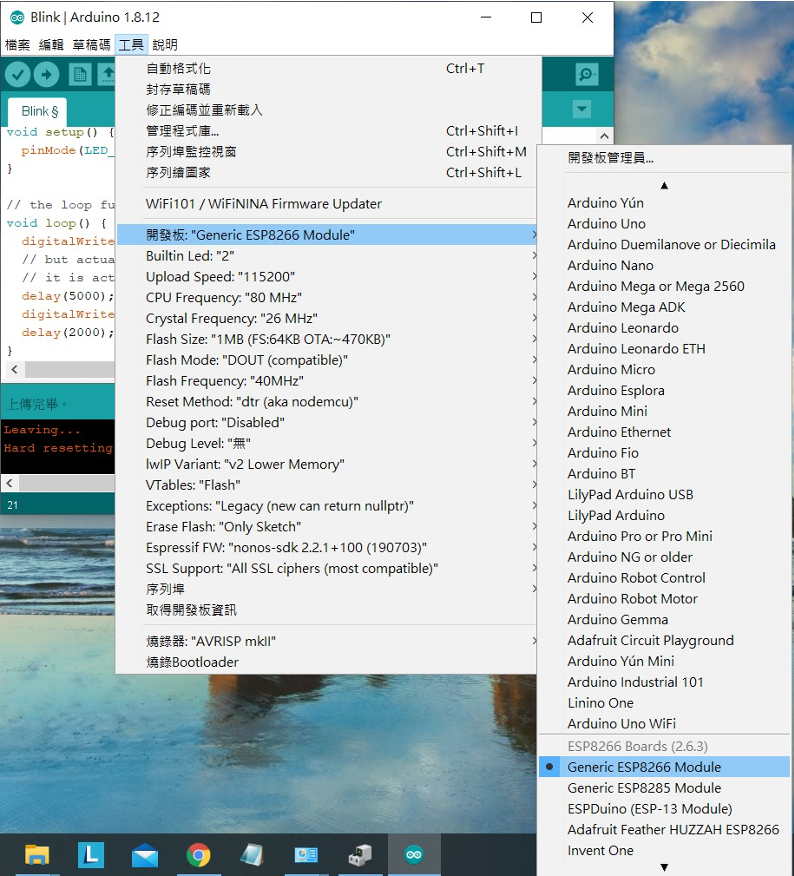Expand the 開發板 Generic ESP8266 Module submenu
The height and width of the screenshot is (876, 794).
pos(327,235)
